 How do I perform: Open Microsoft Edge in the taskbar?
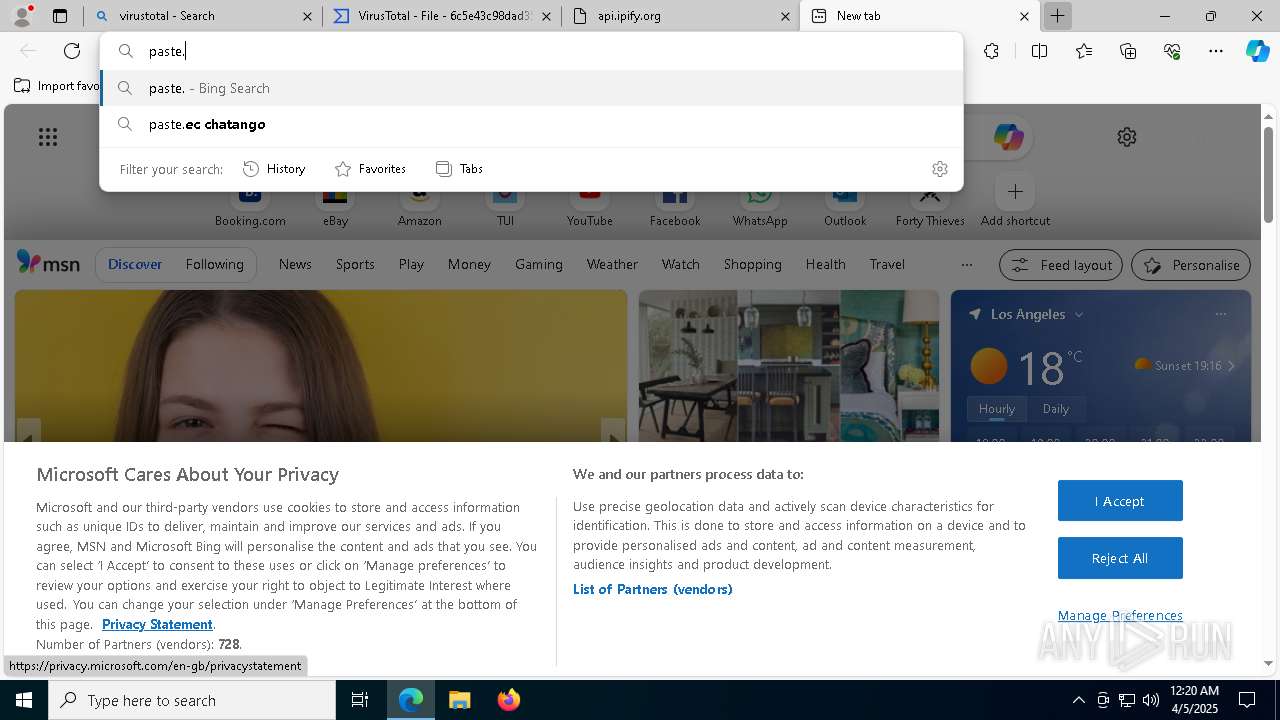(411, 700)
